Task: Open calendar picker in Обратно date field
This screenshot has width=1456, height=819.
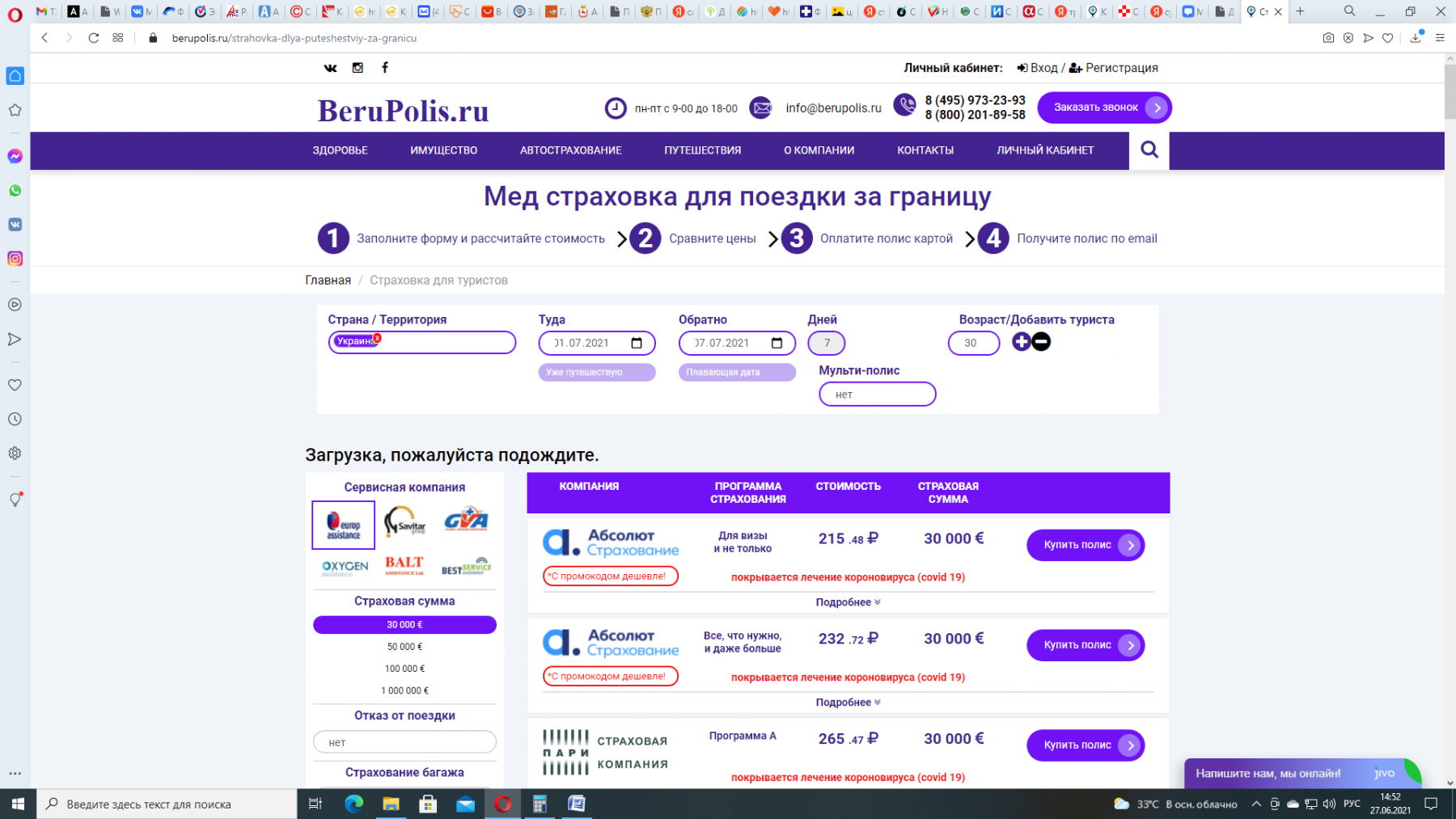Action: (777, 343)
